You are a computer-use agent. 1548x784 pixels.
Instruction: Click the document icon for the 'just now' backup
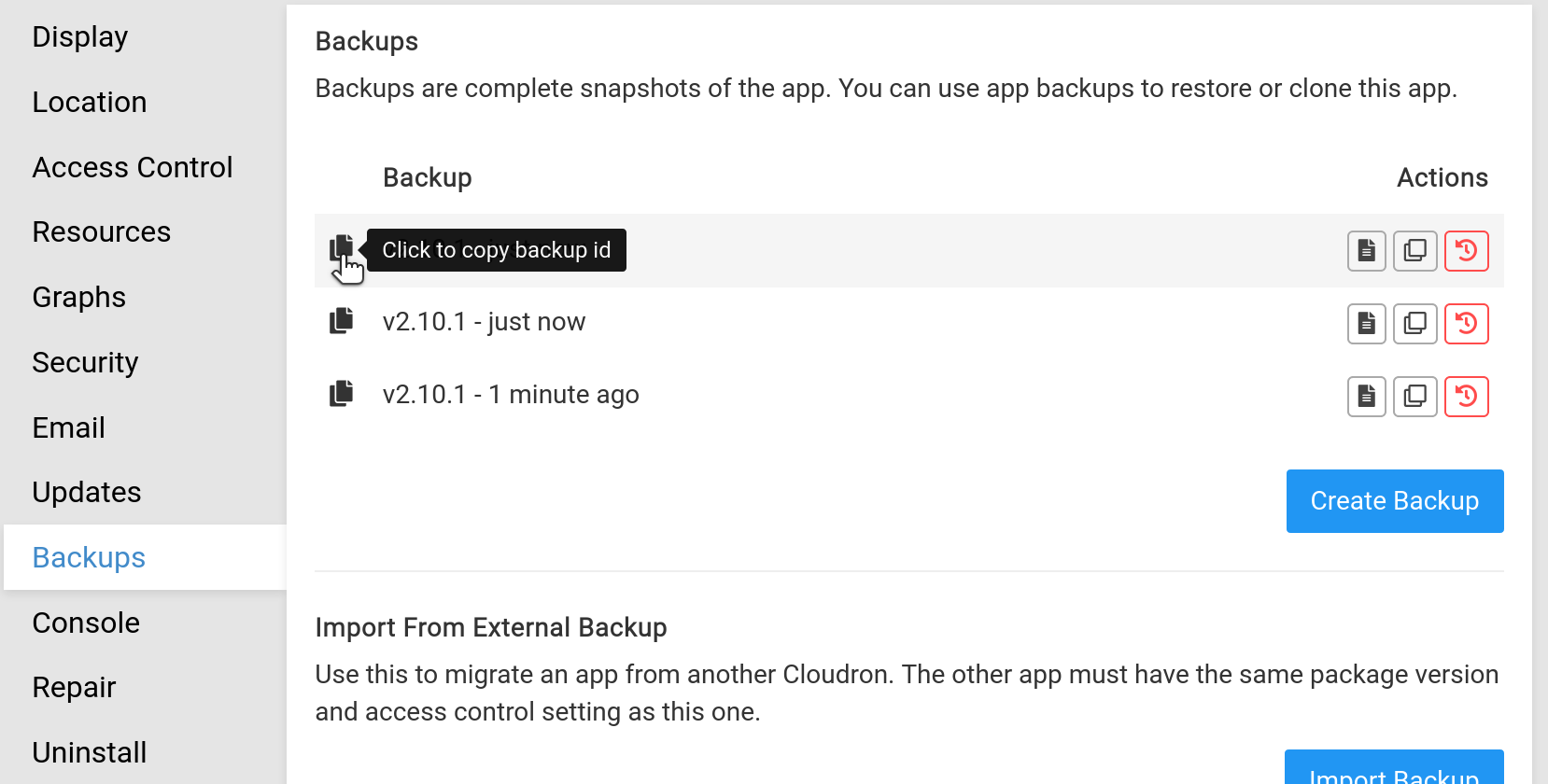click(x=1366, y=324)
